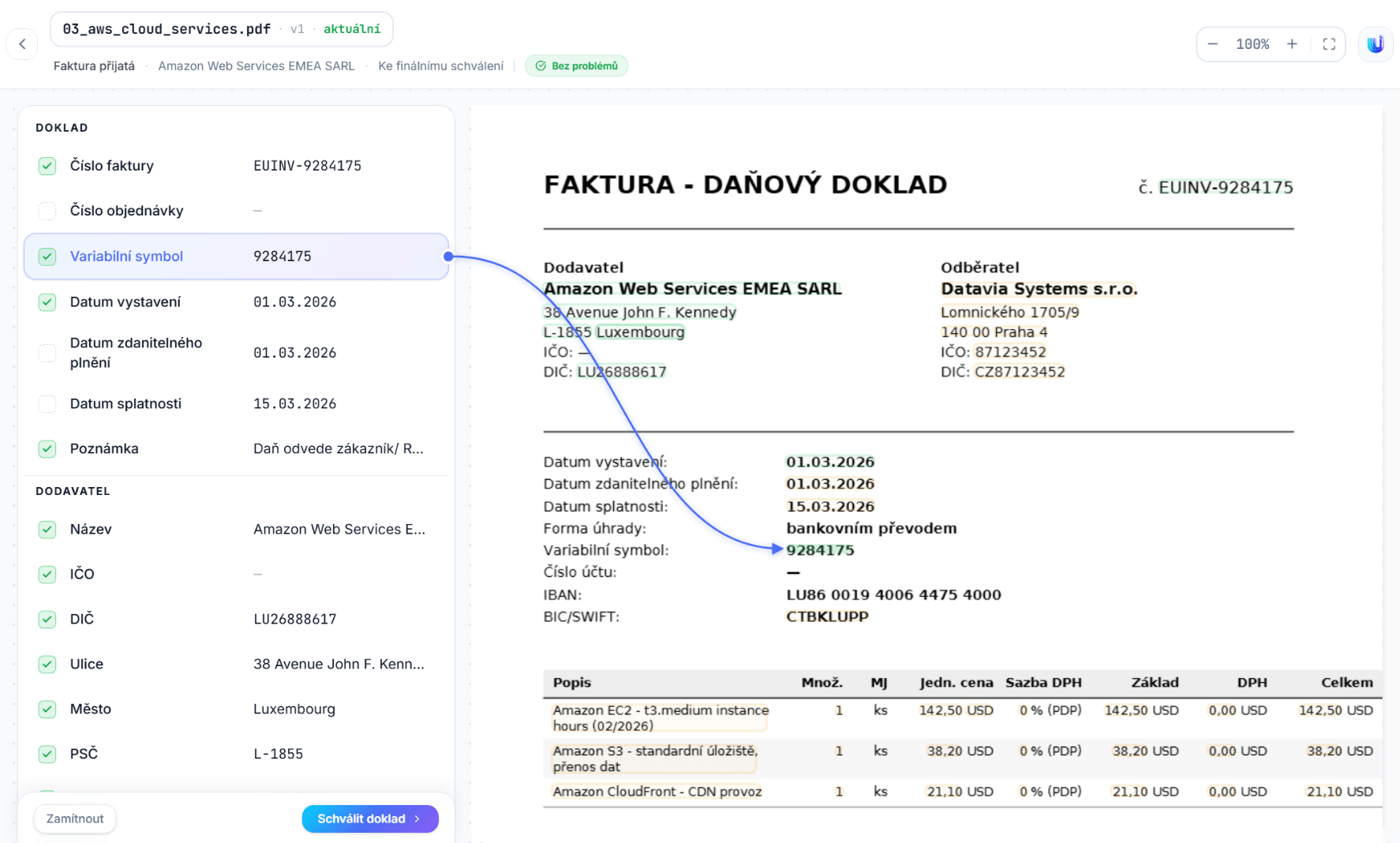Zoom in with the plus icon

pyautogui.click(x=1292, y=44)
